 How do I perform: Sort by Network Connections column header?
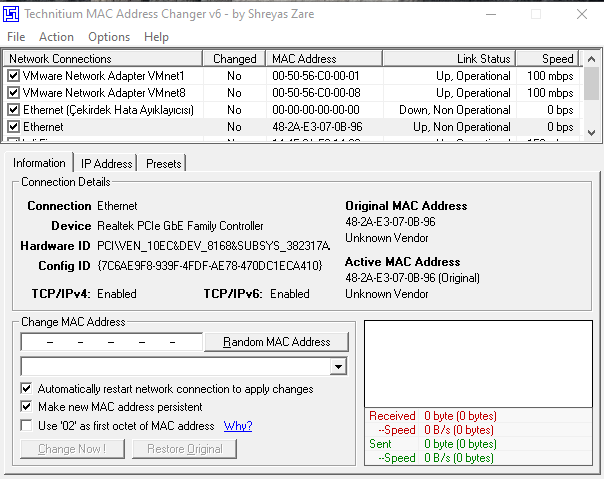pyautogui.click(x=103, y=59)
